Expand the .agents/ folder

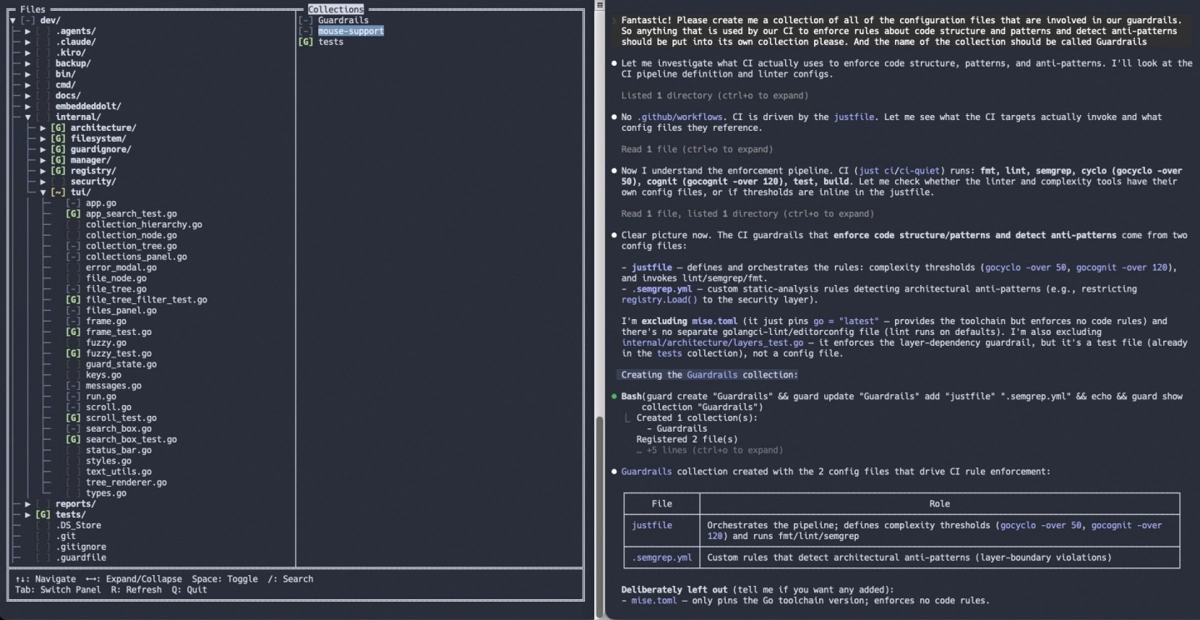pos(28,31)
